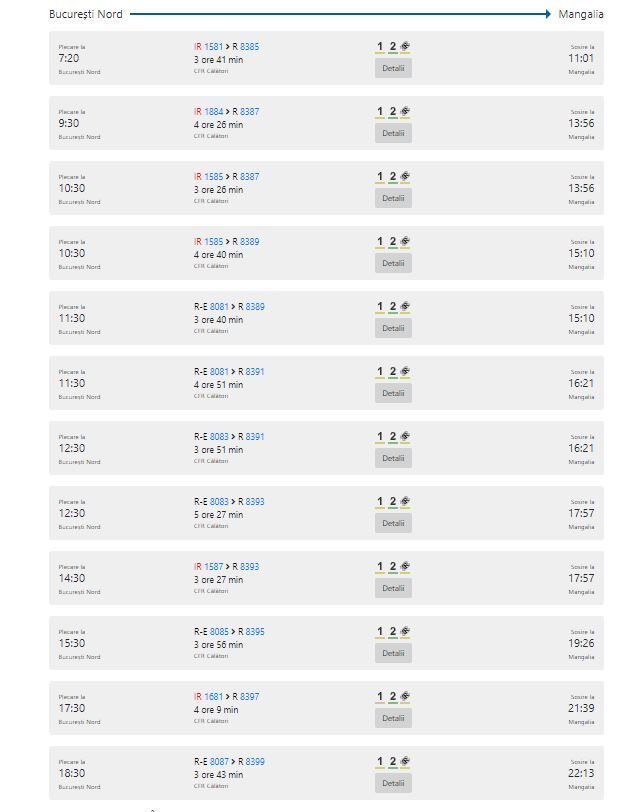Click the class 1 icon for the 14:30 departure
Viewport: 644px width, 812px height.
[380, 567]
